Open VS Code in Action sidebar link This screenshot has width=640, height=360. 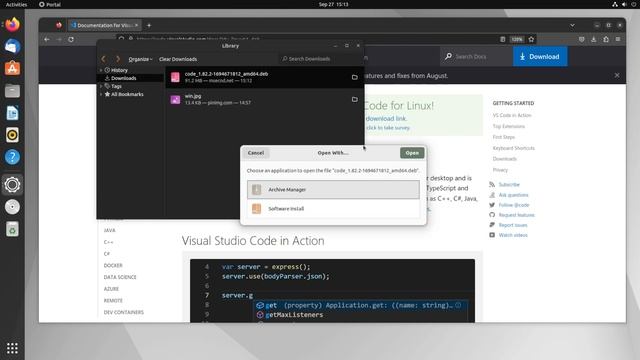[512, 116]
